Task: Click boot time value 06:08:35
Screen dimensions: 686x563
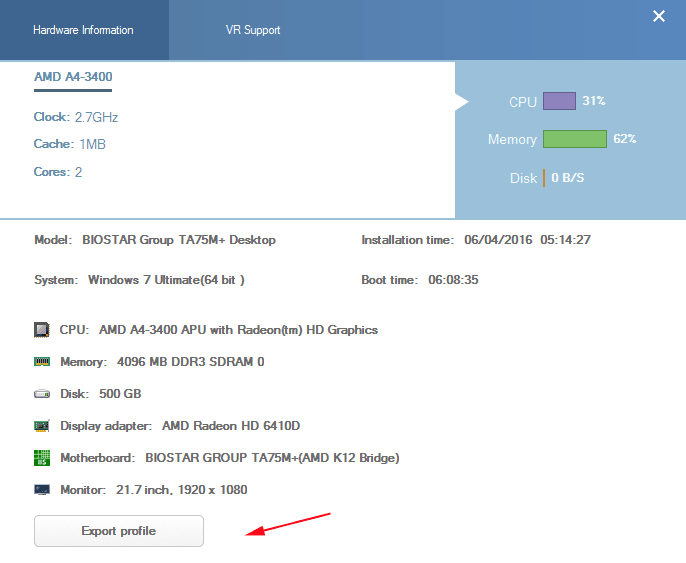Action: [453, 280]
